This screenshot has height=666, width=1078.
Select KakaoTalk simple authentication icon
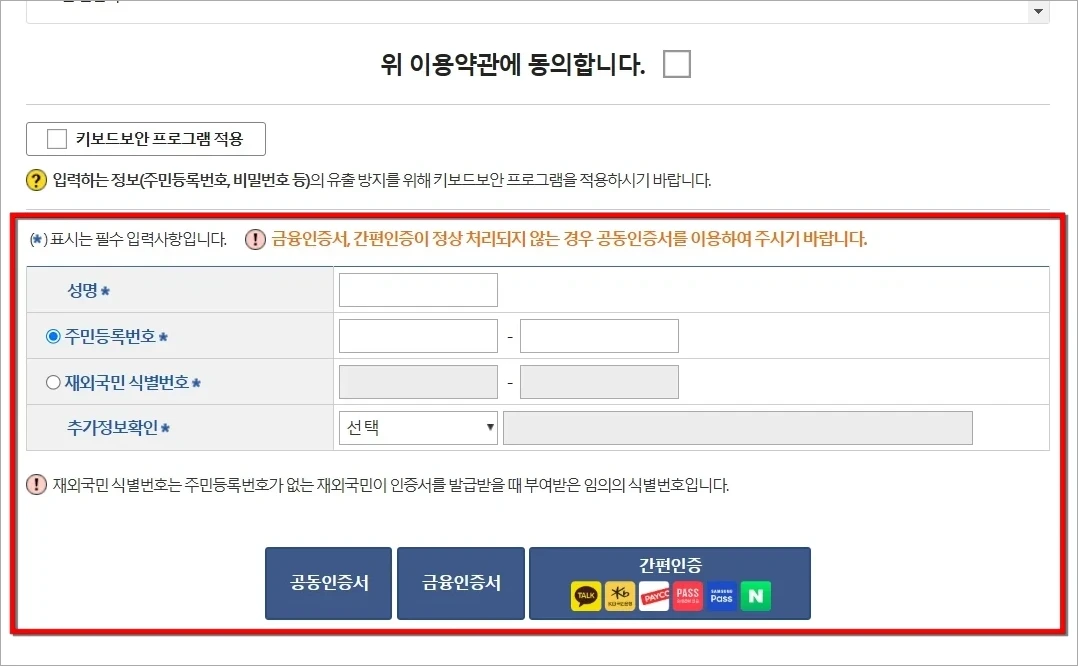[586, 595]
